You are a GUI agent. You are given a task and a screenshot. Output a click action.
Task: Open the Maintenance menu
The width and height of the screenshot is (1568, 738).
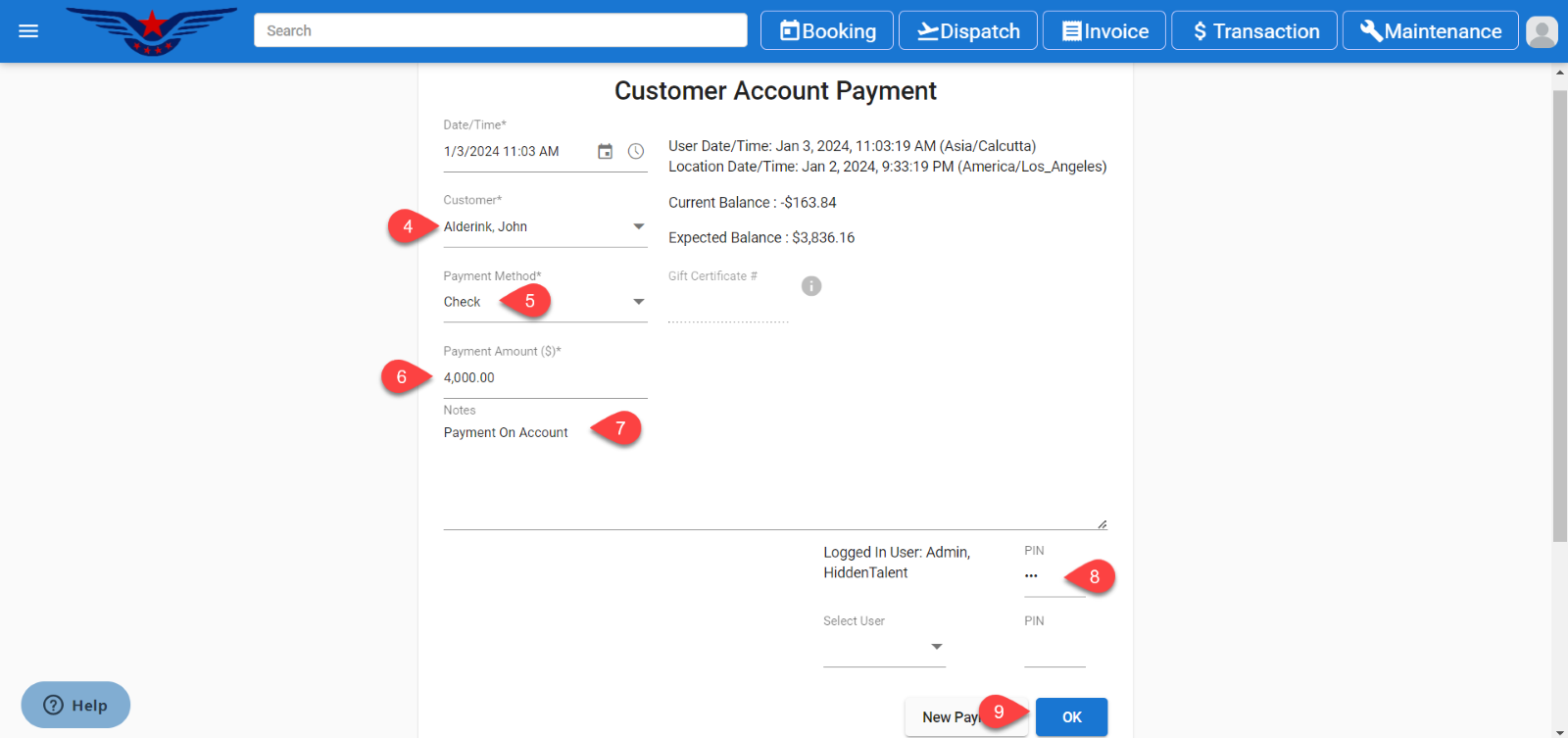1430,31
